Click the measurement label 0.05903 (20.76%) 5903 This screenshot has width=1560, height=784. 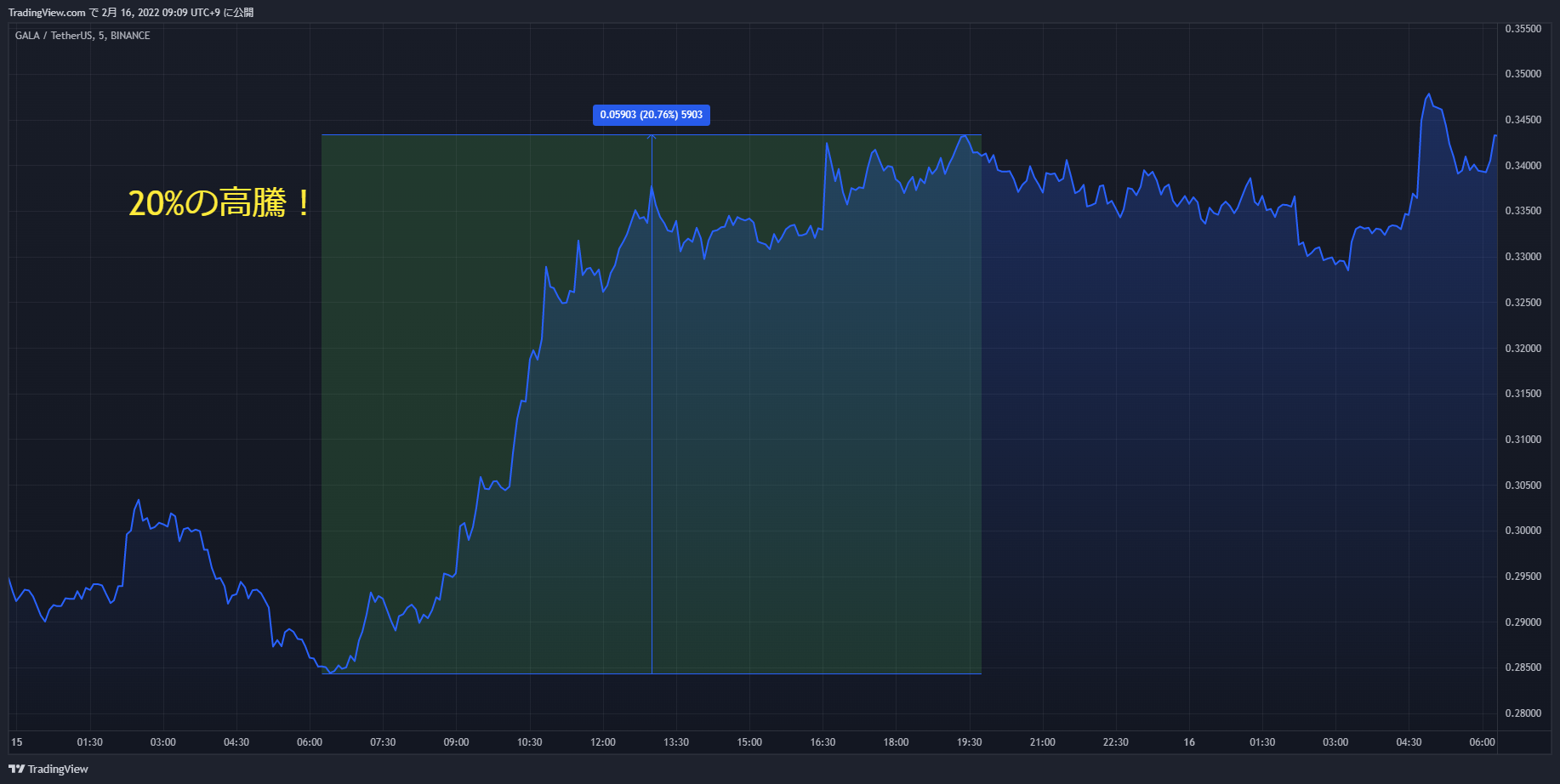tap(652, 115)
